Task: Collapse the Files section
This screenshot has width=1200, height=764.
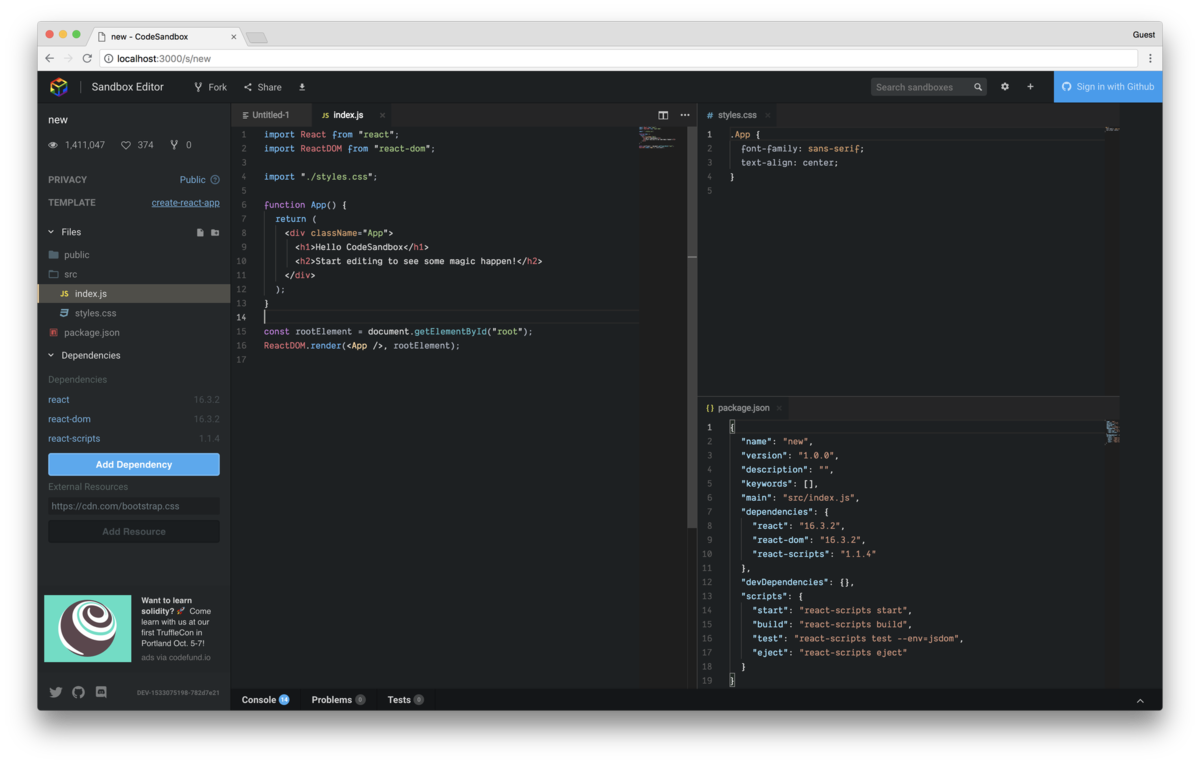Action: coord(51,231)
